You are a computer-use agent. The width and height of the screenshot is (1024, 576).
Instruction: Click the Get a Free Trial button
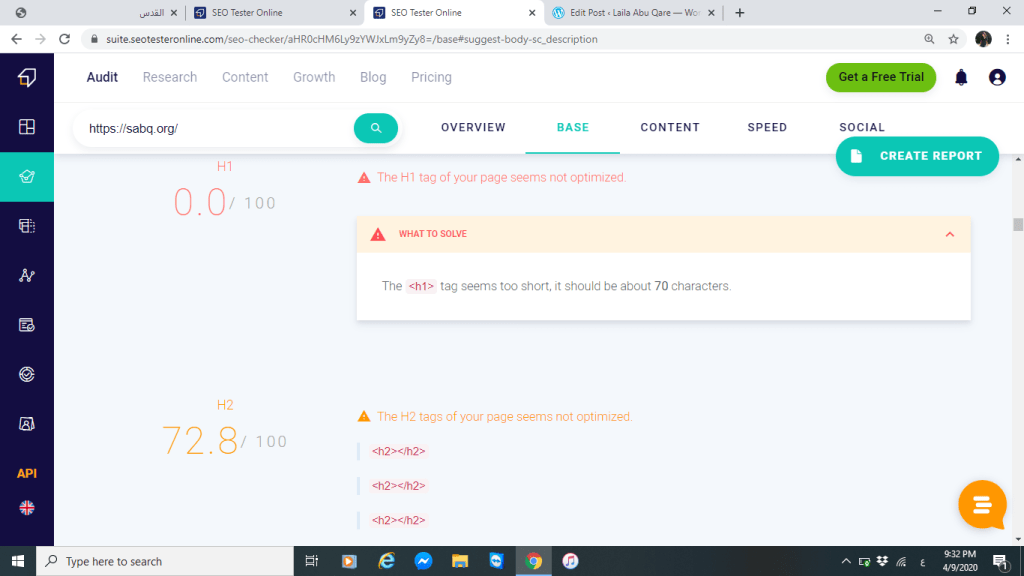[880, 77]
